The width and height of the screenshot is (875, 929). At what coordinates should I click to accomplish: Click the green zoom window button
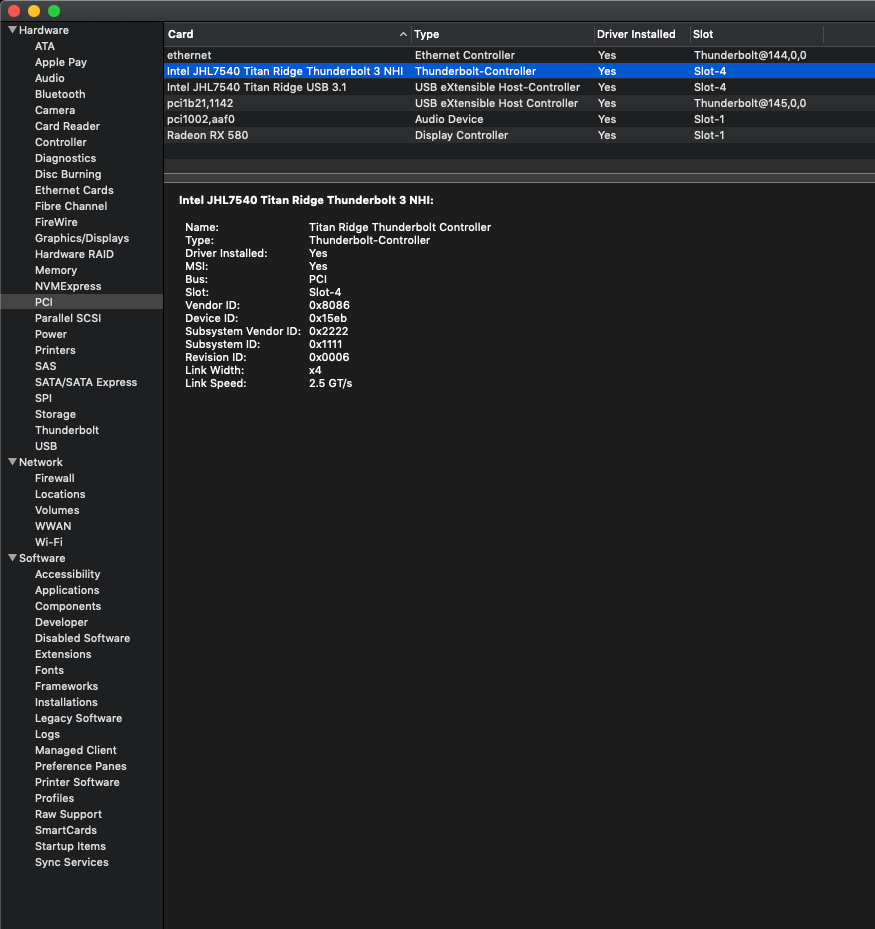pos(54,11)
